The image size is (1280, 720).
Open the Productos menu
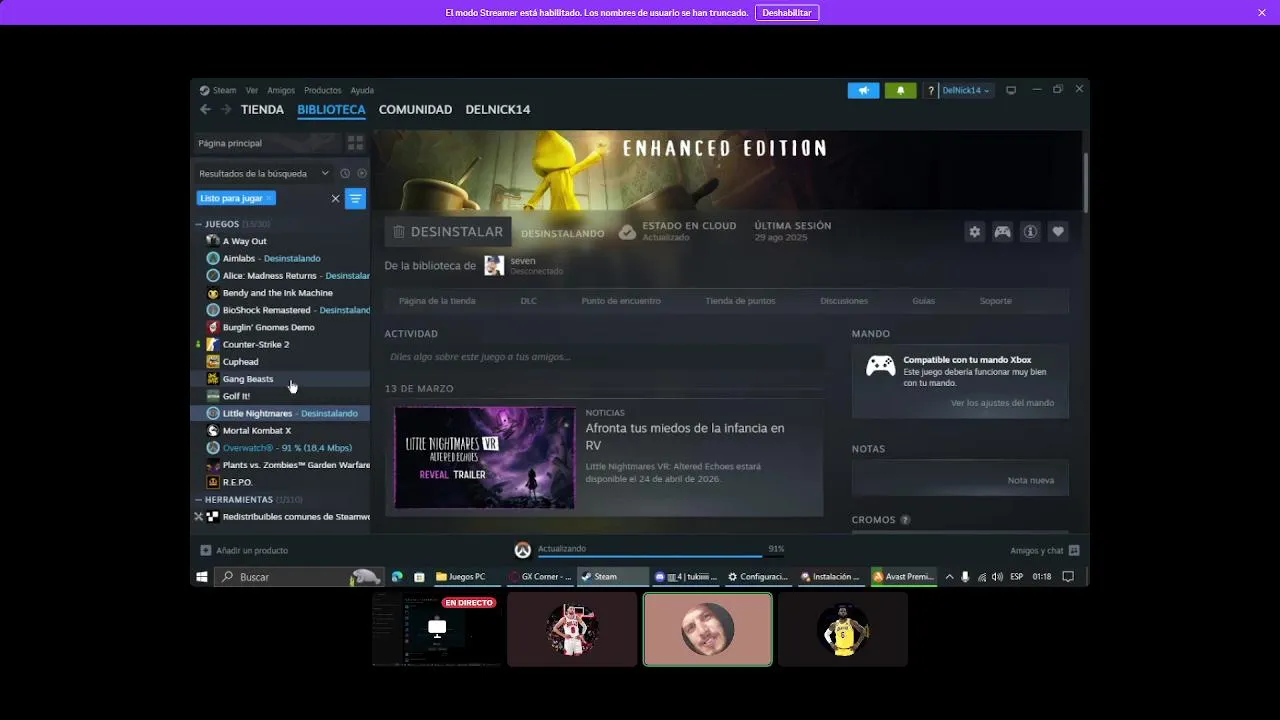[323, 90]
